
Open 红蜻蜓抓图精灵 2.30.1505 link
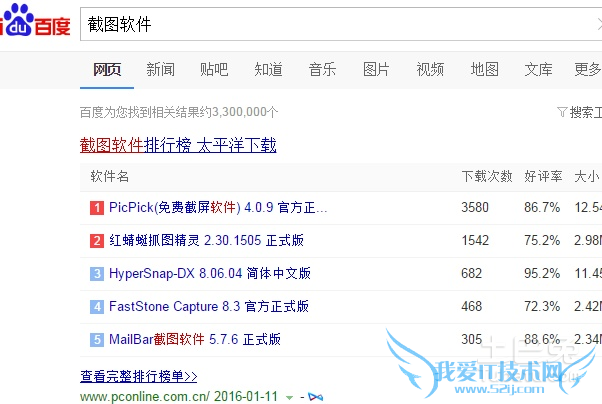[207, 240]
